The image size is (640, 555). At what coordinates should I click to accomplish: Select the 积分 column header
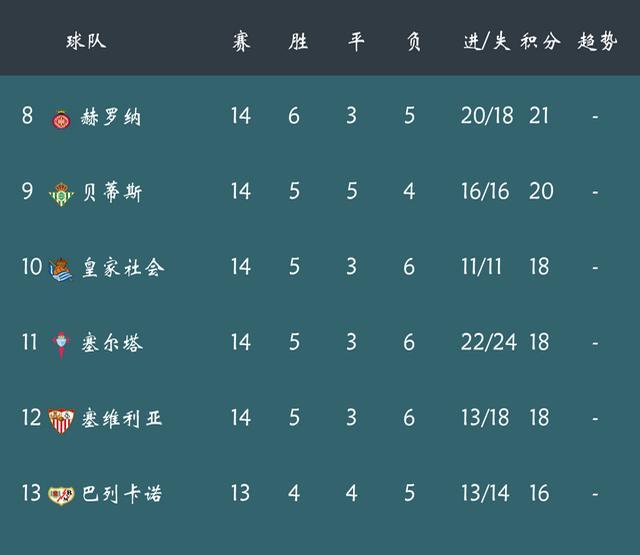[540, 42]
